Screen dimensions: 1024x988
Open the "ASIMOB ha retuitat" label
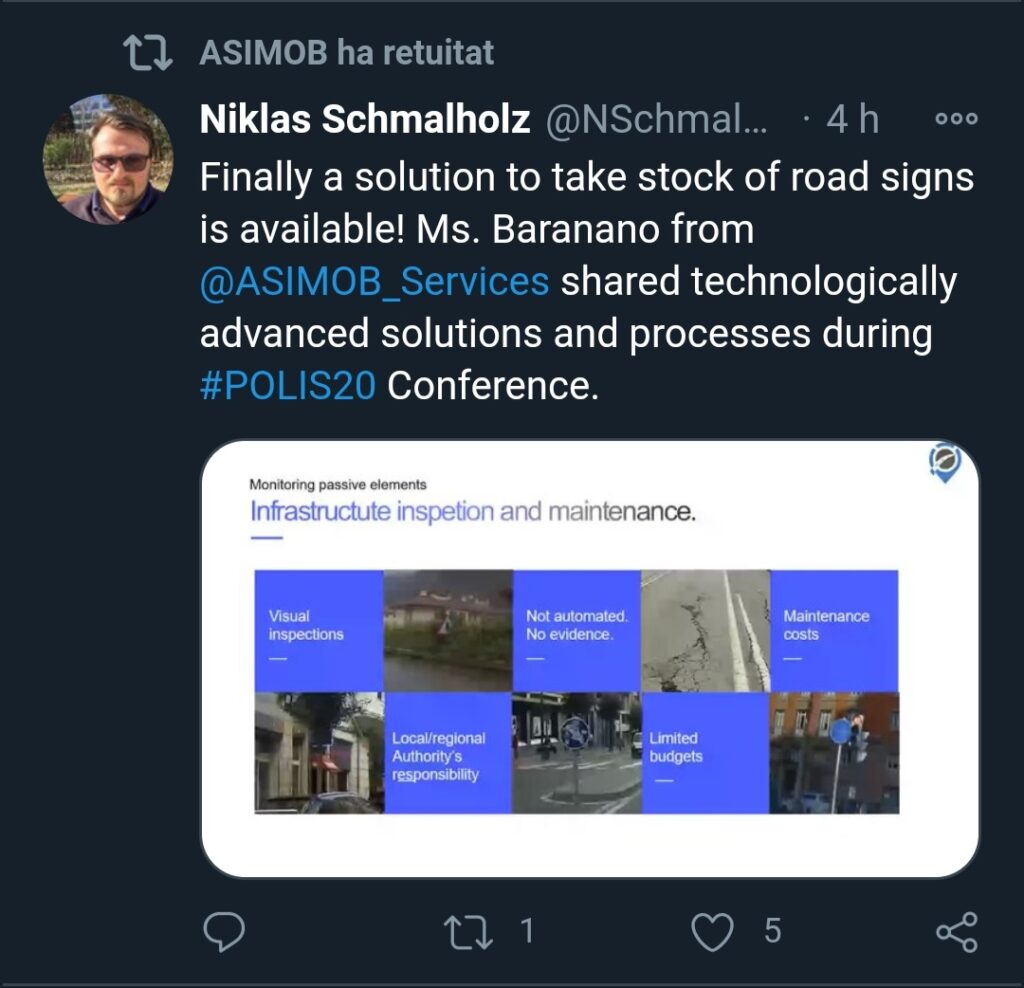(347, 52)
